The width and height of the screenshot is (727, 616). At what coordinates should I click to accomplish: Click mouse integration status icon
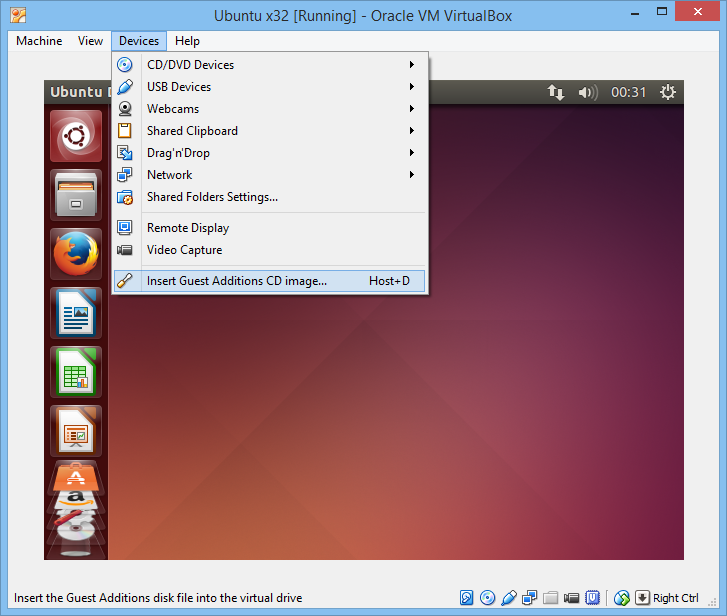[622, 598]
